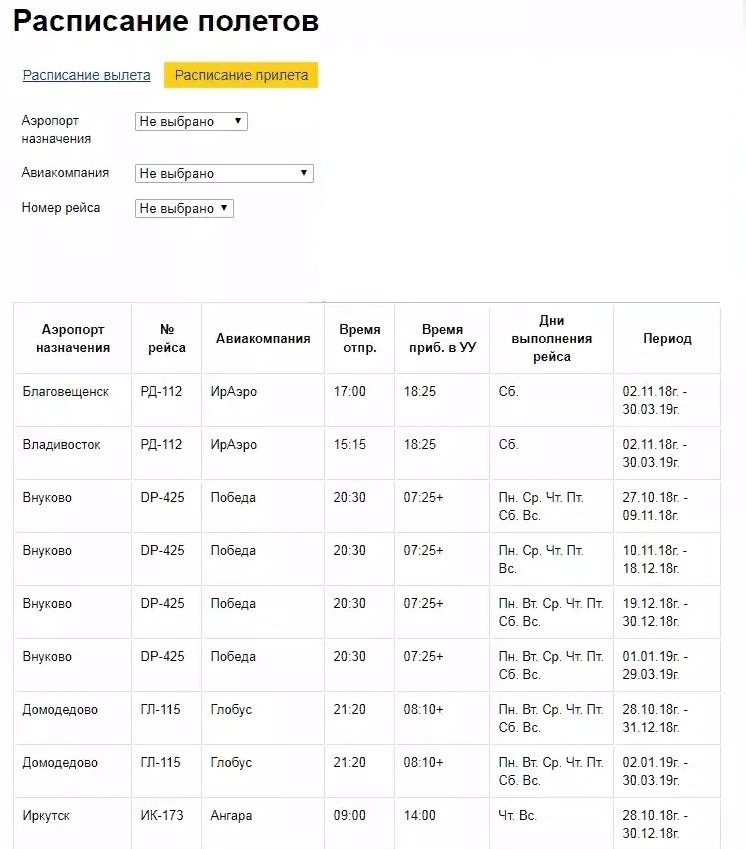Click departure time 17:00 for Благовещенск
Screen dimensions: 746x849
point(350,391)
